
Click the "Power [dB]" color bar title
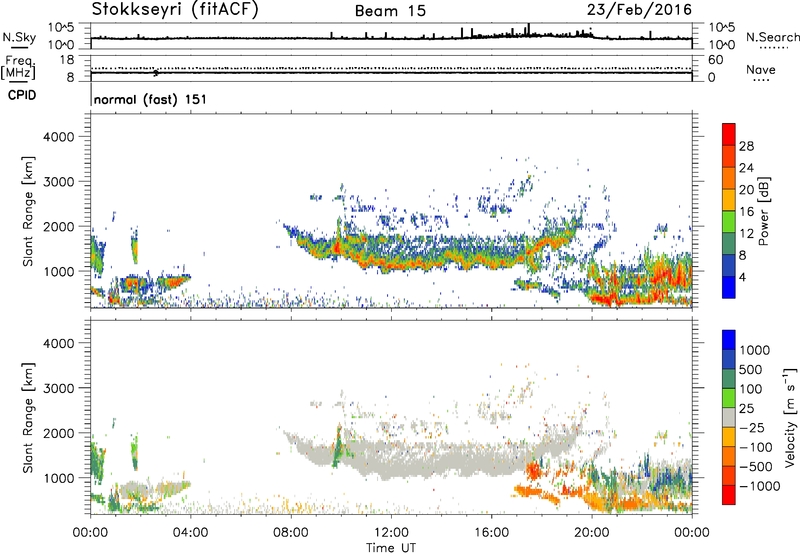pos(763,211)
